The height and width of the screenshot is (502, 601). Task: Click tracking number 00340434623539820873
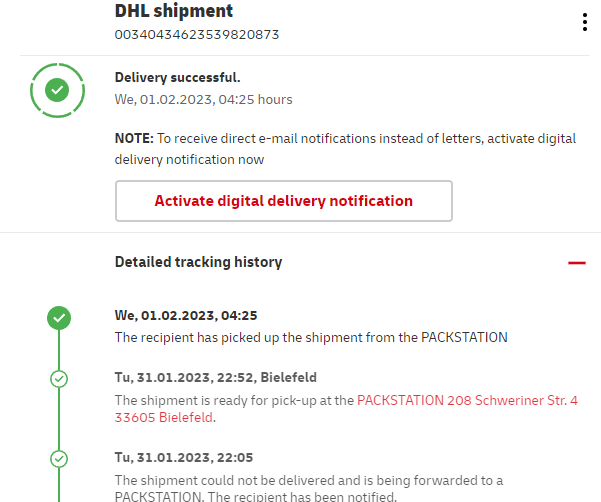tap(196, 35)
